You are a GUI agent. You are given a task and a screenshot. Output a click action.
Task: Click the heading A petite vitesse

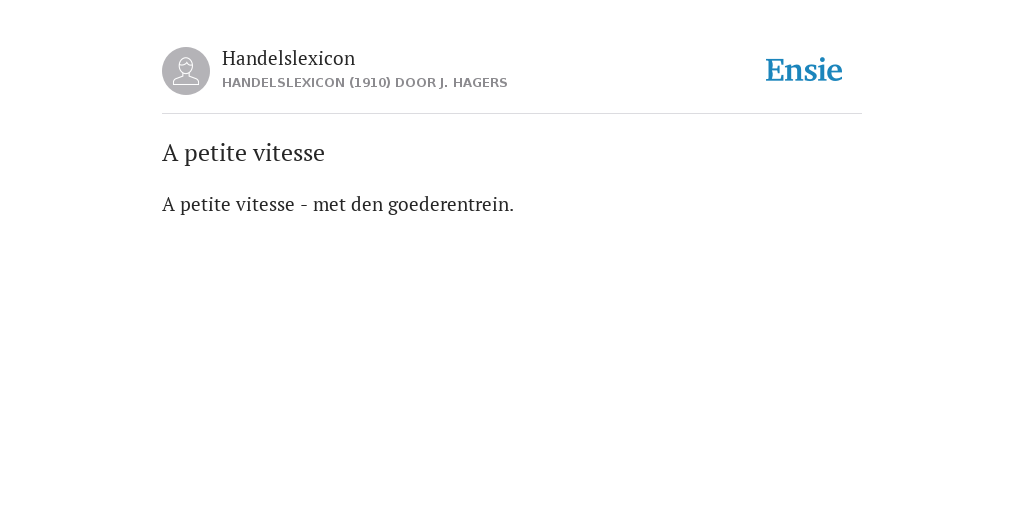pos(243,153)
